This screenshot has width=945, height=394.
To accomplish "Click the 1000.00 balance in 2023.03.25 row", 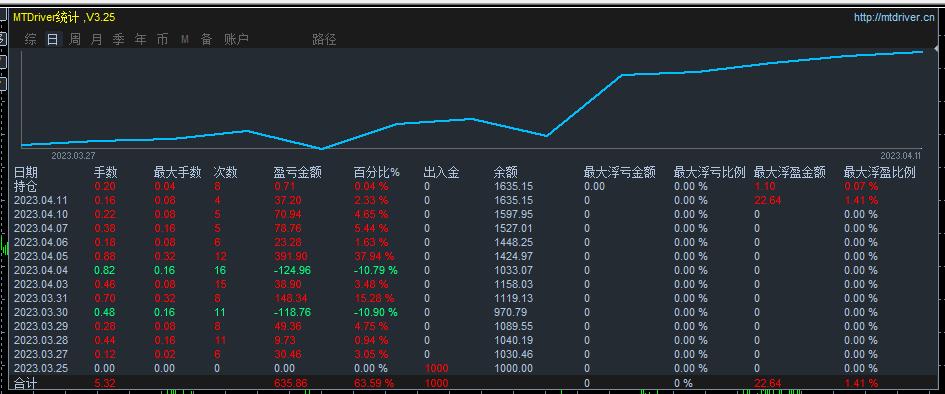I will coord(513,368).
